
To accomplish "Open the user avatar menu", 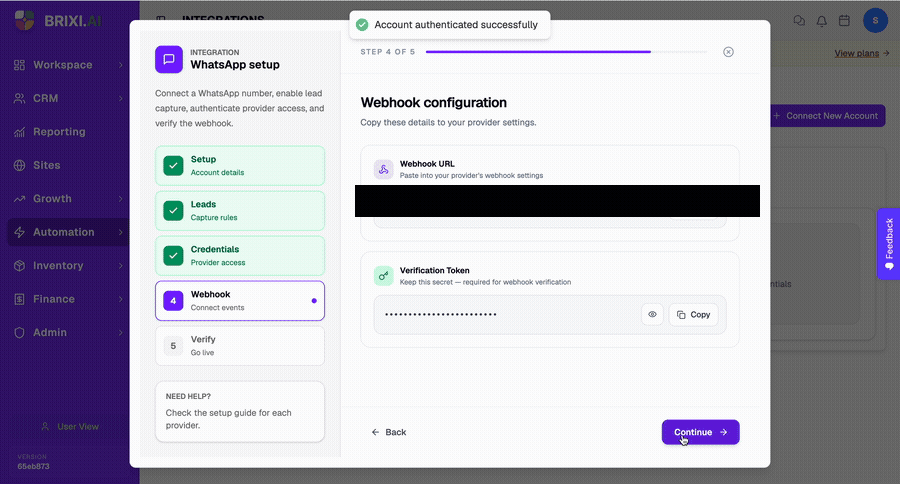I will pos(875,21).
